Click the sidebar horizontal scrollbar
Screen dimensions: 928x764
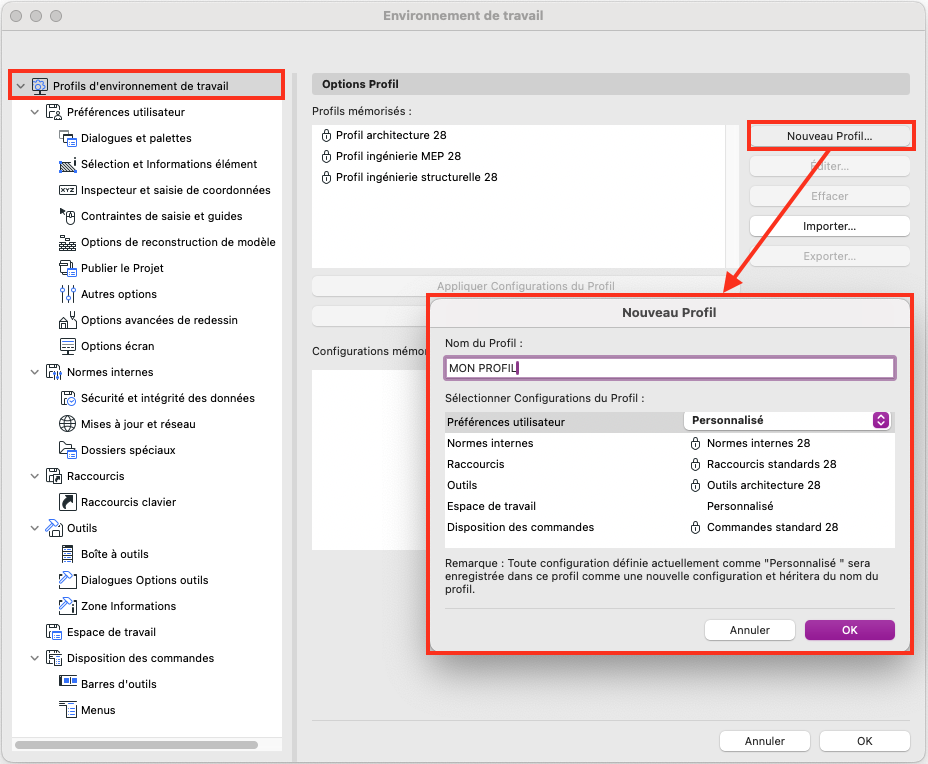click(x=136, y=744)
